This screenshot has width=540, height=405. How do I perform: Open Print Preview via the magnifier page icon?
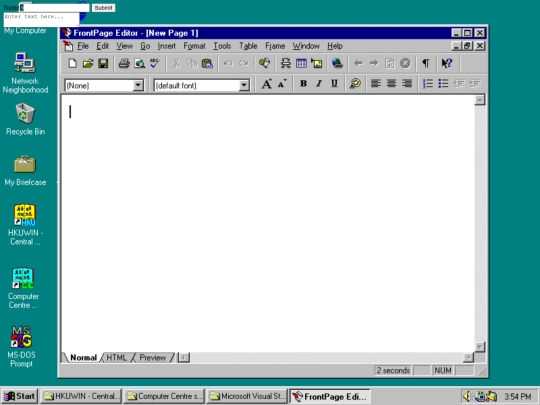(139, 63)
